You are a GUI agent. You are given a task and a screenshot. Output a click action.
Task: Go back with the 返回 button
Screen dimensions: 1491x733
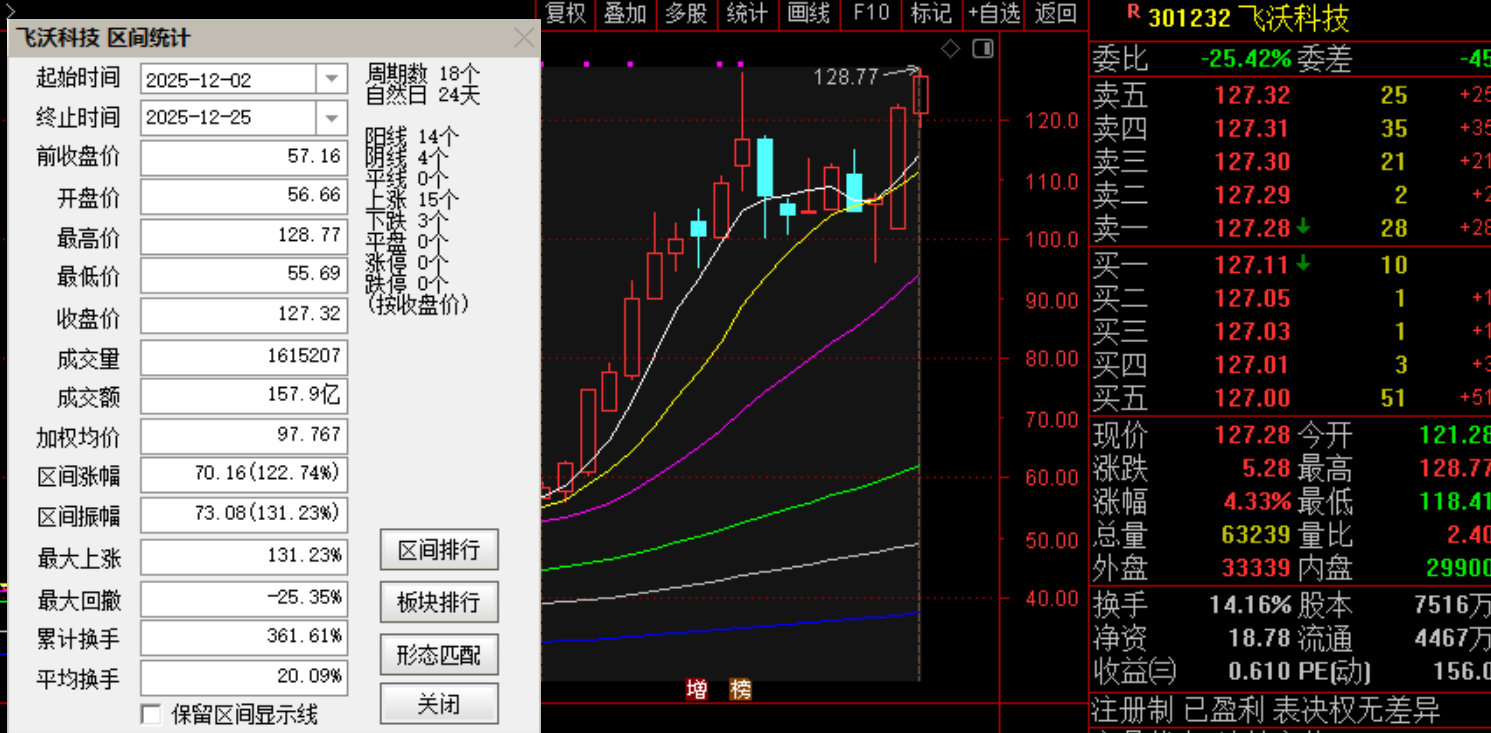click(1056, 13)
